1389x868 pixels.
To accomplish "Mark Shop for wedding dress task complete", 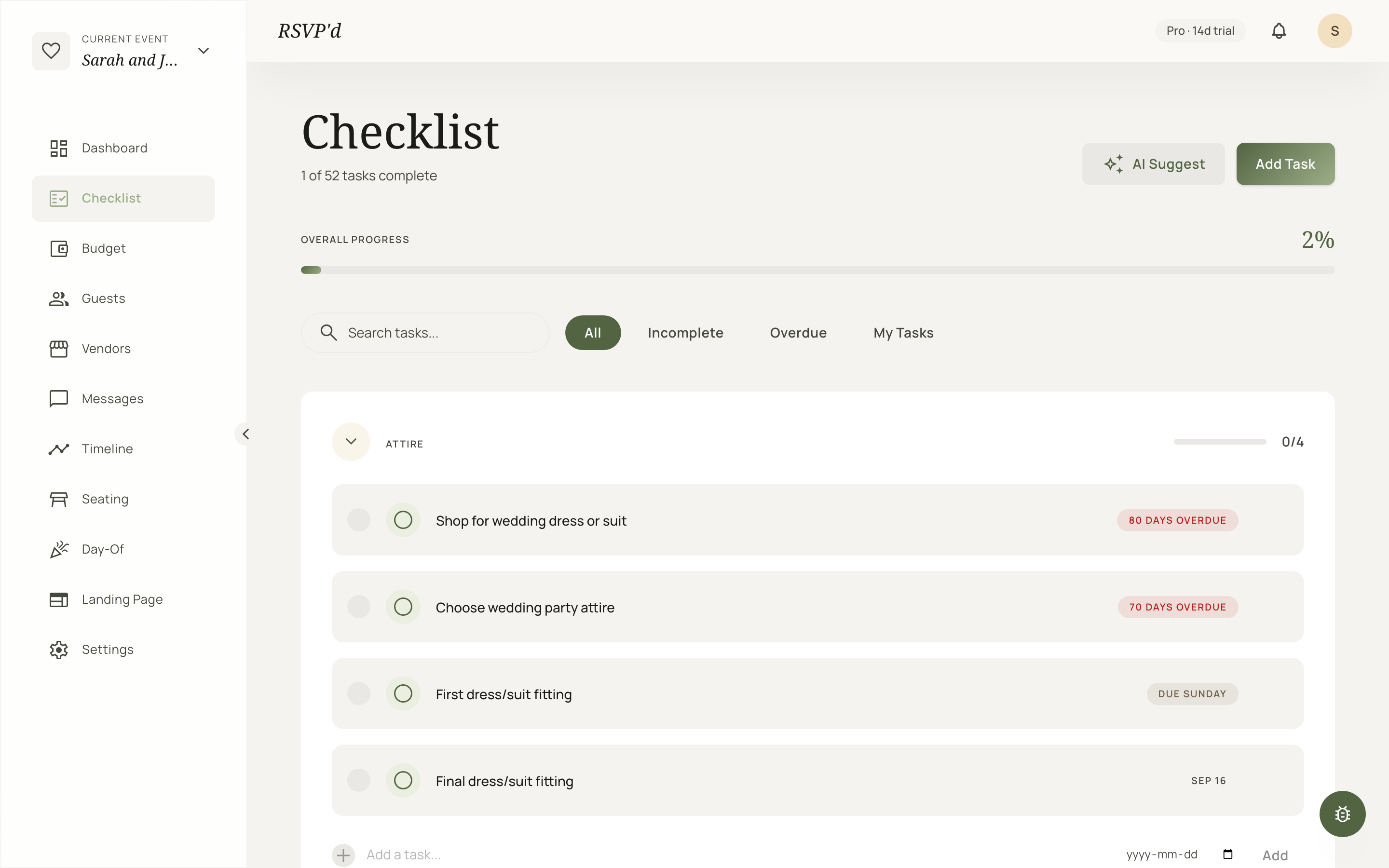I will point(403,520).
